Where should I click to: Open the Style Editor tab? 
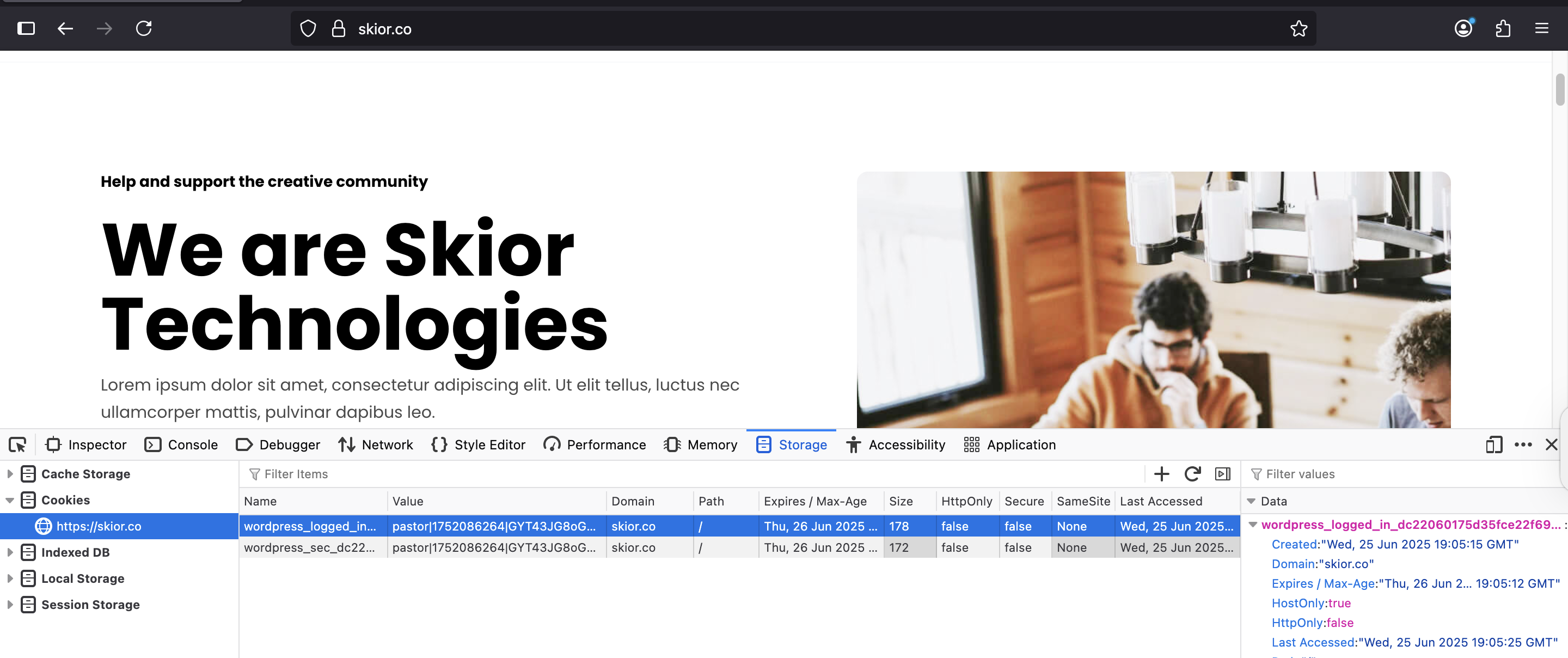pyautogui.click(x=479, y=445)
